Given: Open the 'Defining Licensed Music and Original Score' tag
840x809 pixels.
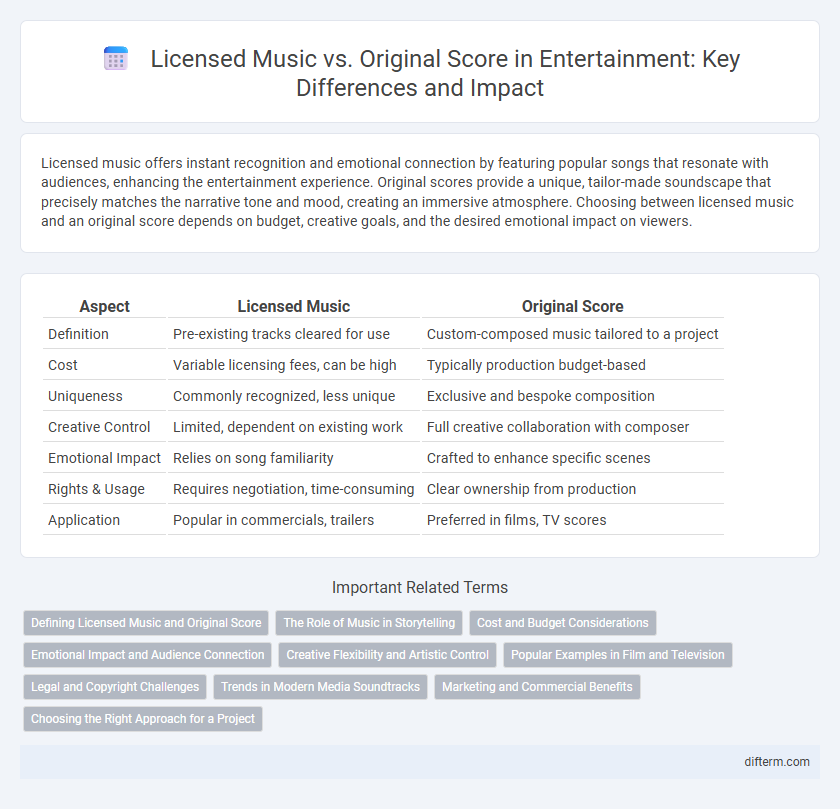Looking at the screenshot, I should pos(146,623).
